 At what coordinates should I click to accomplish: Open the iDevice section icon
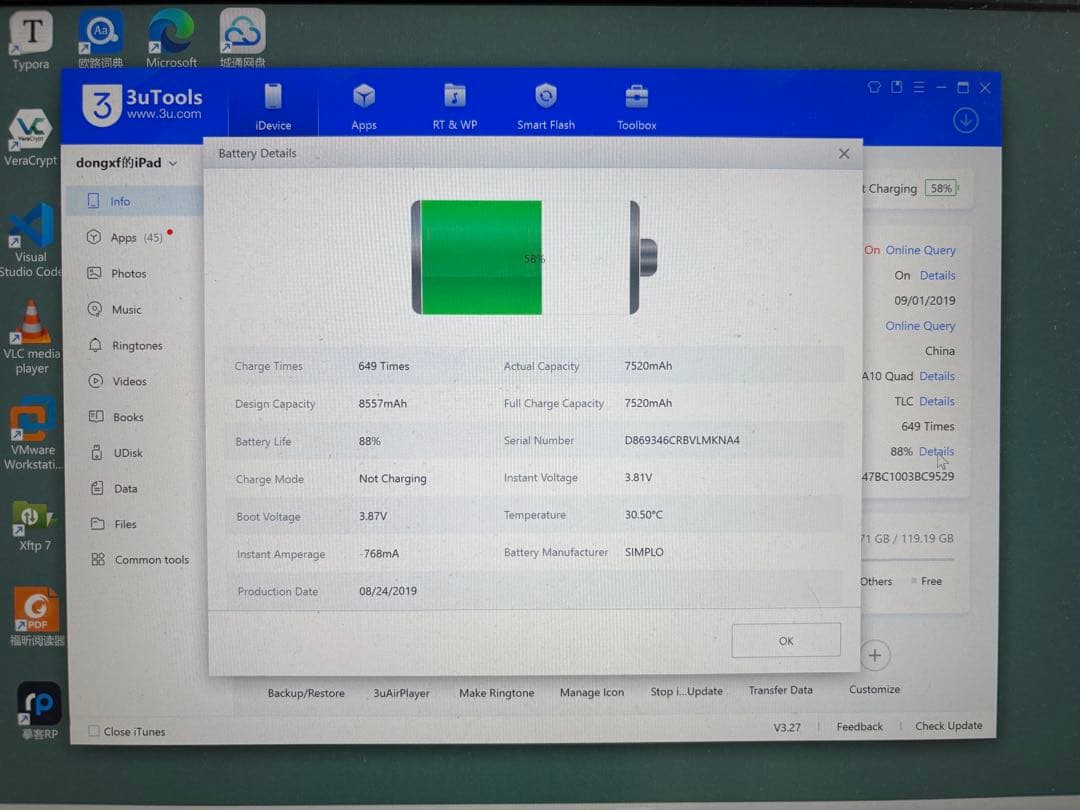coord(273,97)
